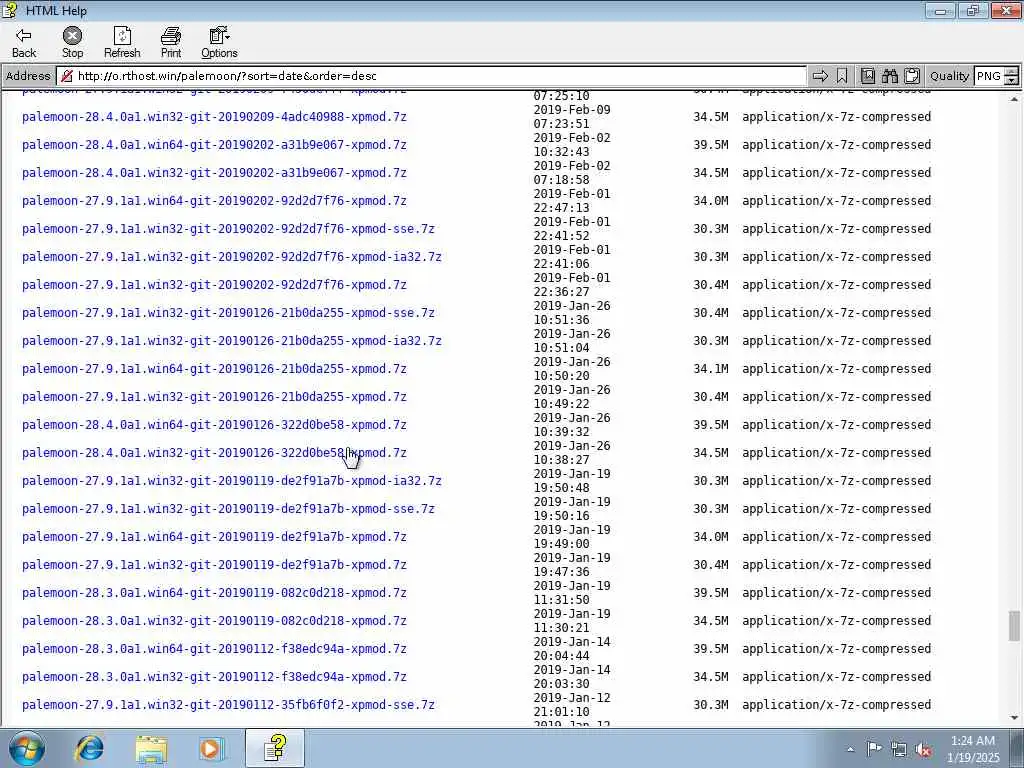Open Windows Explorer from taskbar
This screenshot has width=1024, height=768.
tap(152, 748)
